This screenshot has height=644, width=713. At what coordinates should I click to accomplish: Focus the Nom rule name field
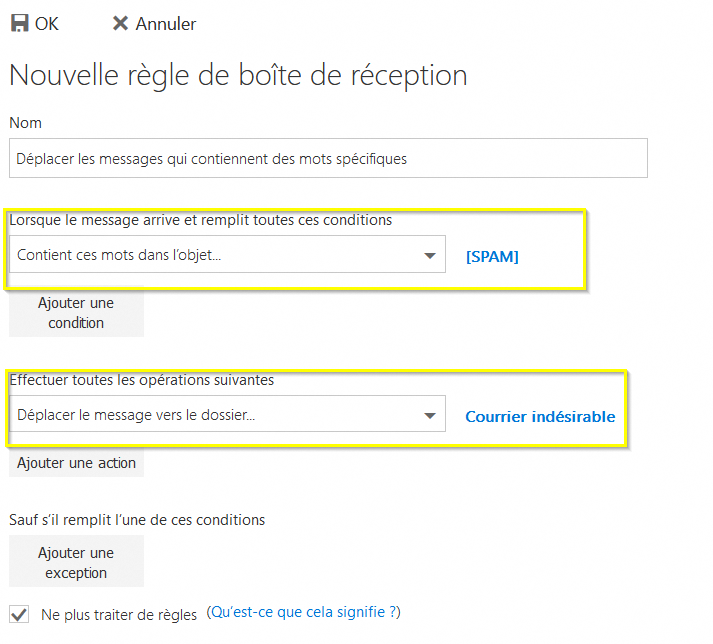(328, 158)
